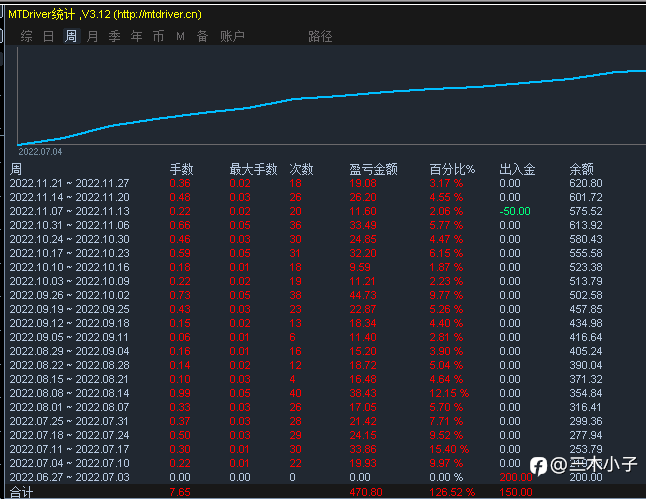Click the 15.40 % percentage value
The image size is (646, 499).
(x=449, y=449)
